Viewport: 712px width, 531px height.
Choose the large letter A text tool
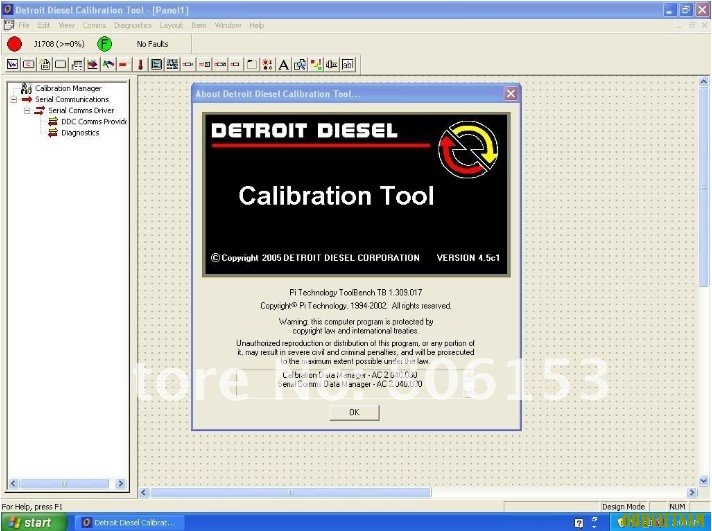click(x=283, y=65)
